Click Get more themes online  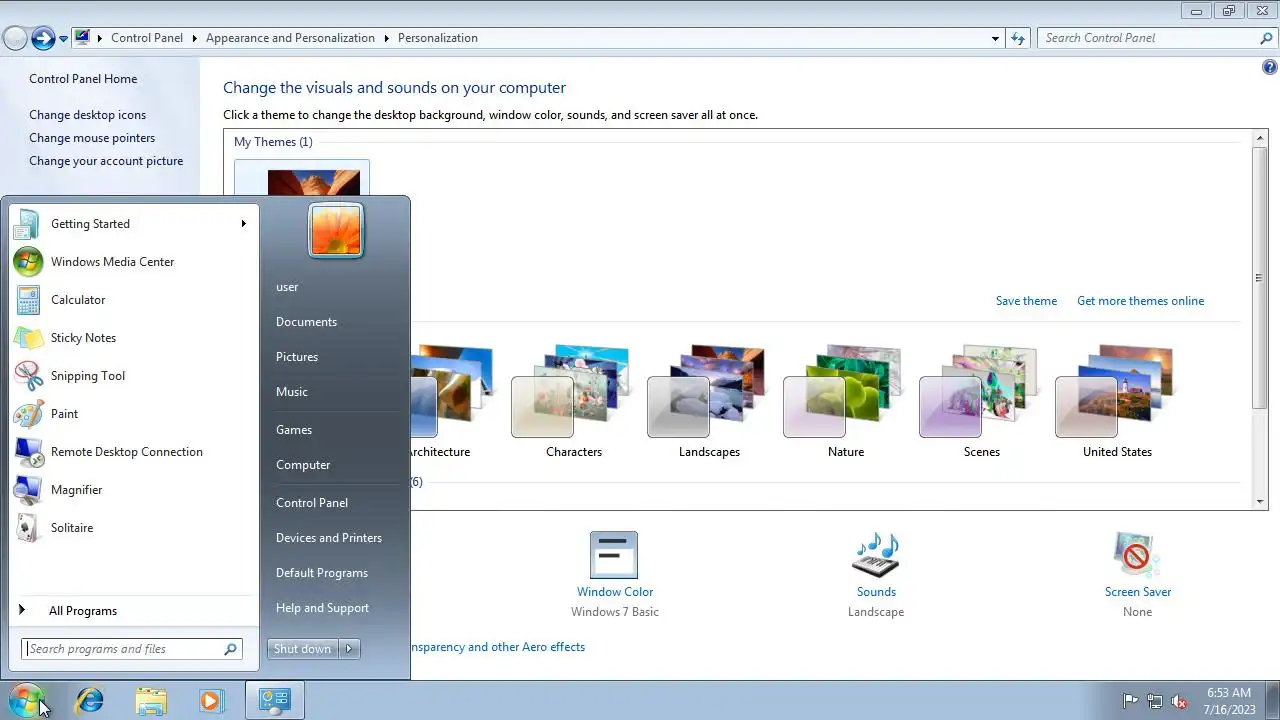[x=1140, y=301]
